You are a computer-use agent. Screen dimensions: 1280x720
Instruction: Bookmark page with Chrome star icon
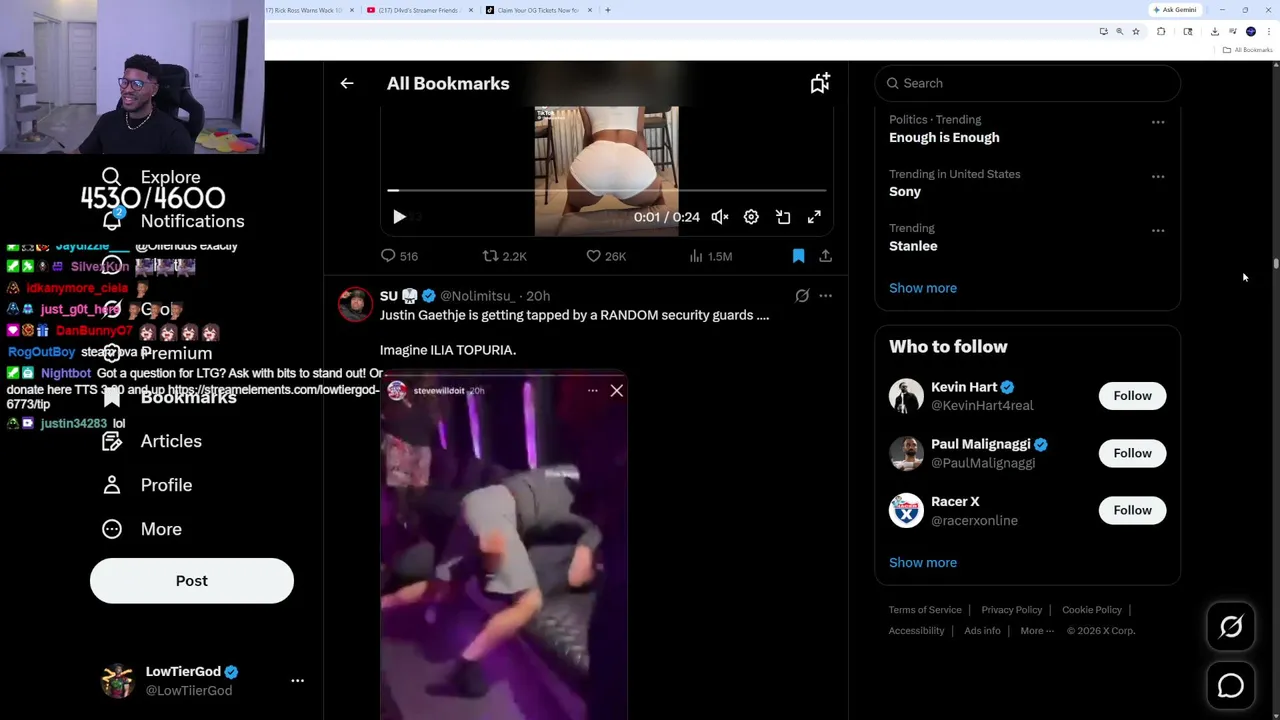(1136, 31)
